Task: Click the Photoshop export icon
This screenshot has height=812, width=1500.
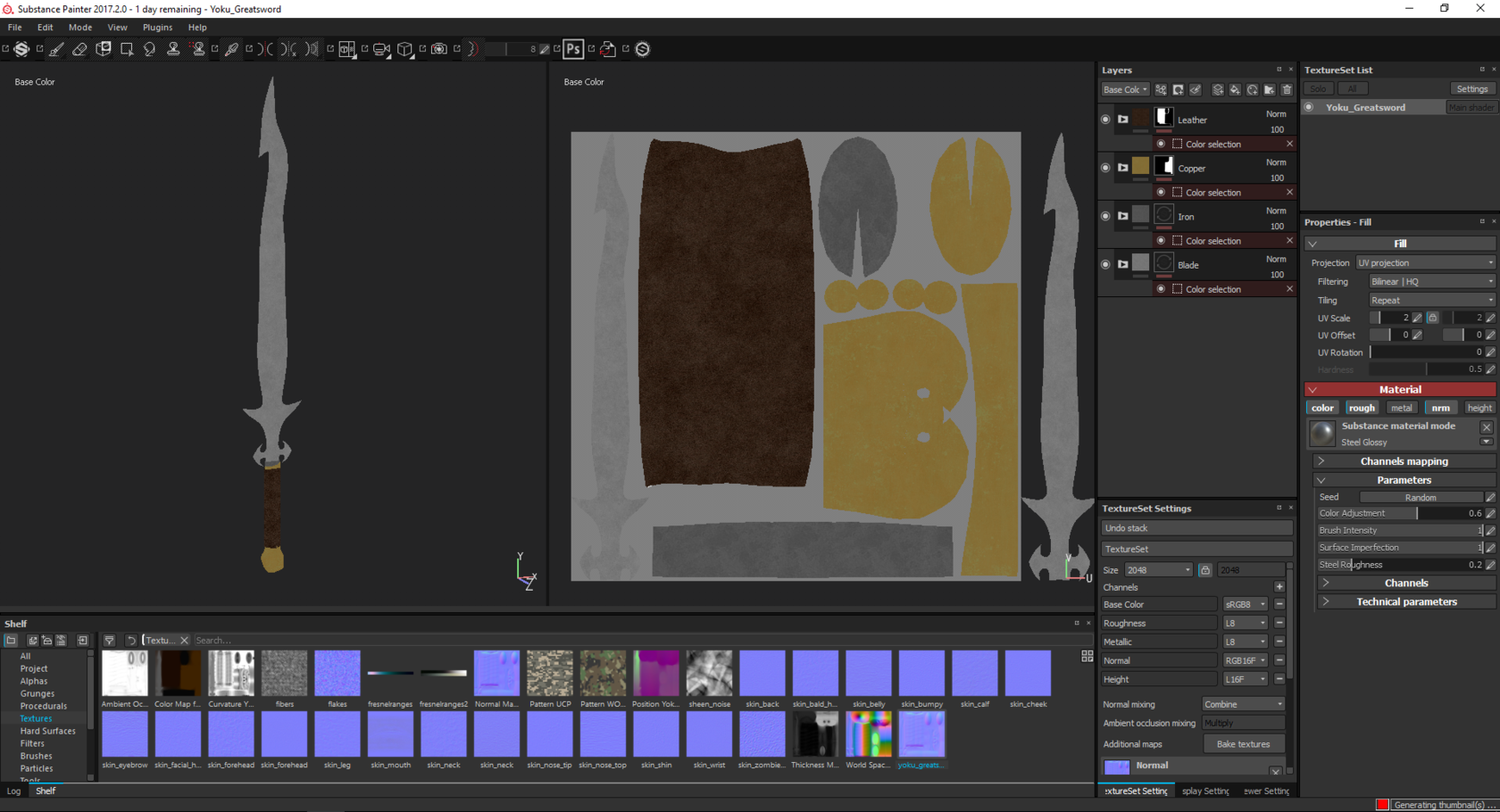Action: point(573,49)
